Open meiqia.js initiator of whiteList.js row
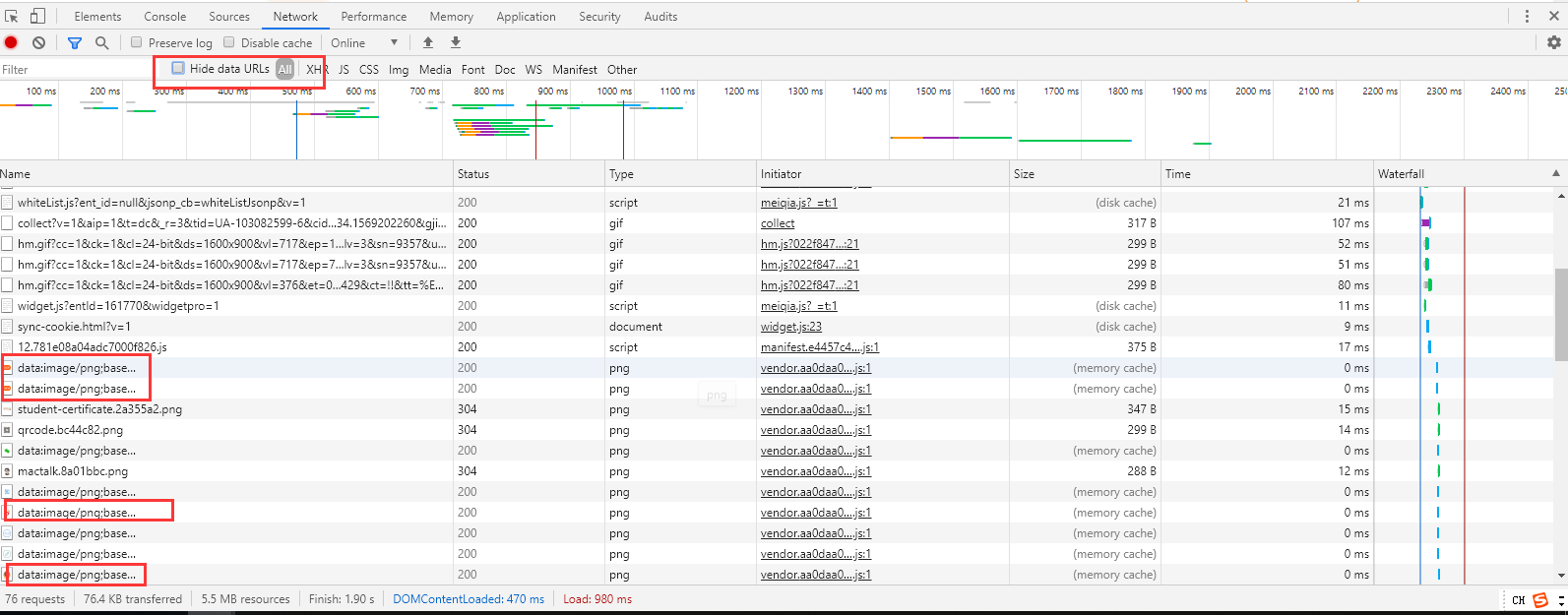The image size is (1568, 615). [799, 203]
